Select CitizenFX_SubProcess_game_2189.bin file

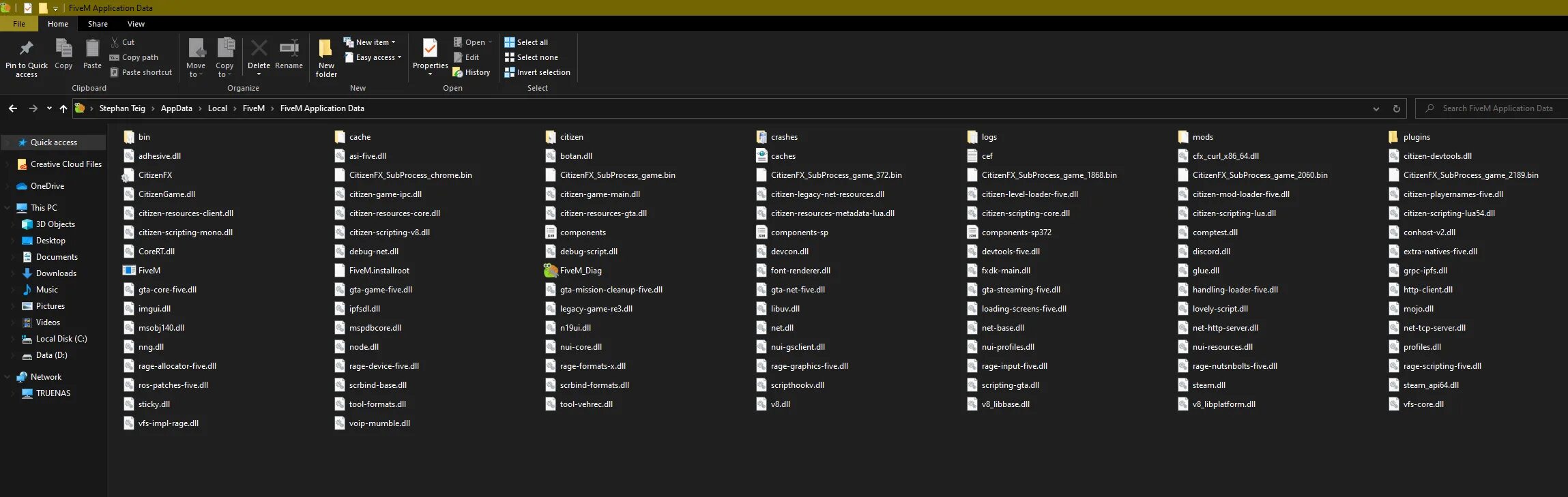tap(1463, 175)
